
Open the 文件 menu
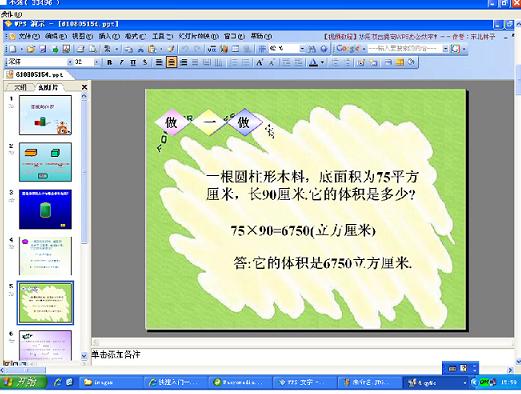click(x=29, y=36)
